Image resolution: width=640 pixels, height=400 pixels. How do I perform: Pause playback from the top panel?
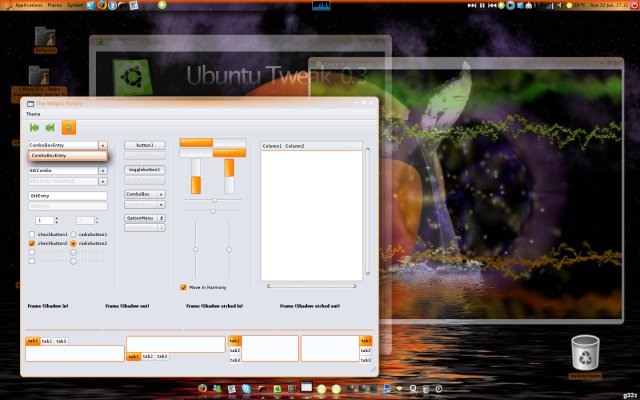[482, 5]
